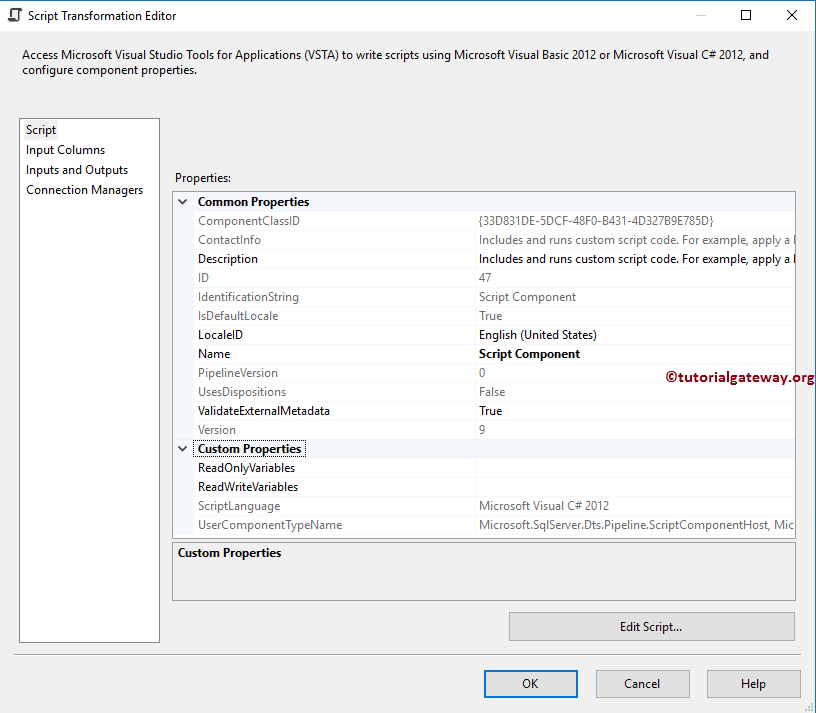816x713 pixels.
Task: Click the ReadOnlyVariables value field
Action: (600, 467)
